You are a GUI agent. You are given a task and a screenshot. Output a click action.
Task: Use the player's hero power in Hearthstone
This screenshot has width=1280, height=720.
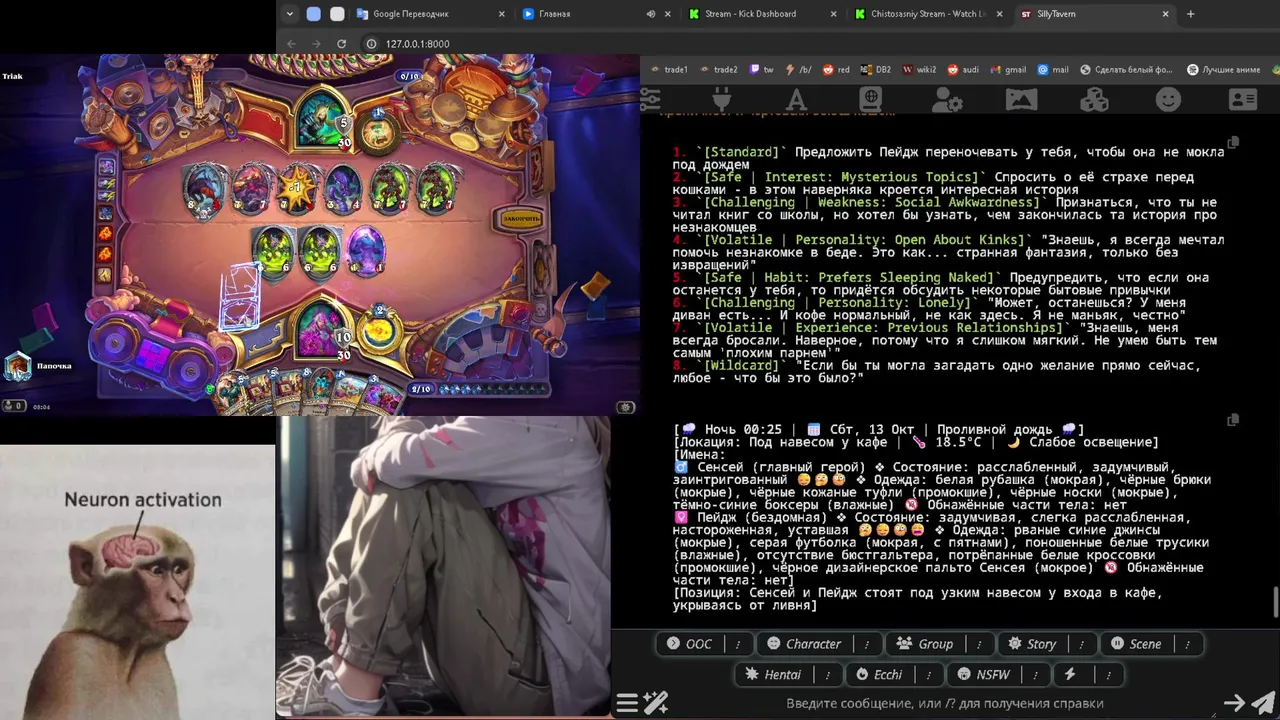click(x=379, y=329)
